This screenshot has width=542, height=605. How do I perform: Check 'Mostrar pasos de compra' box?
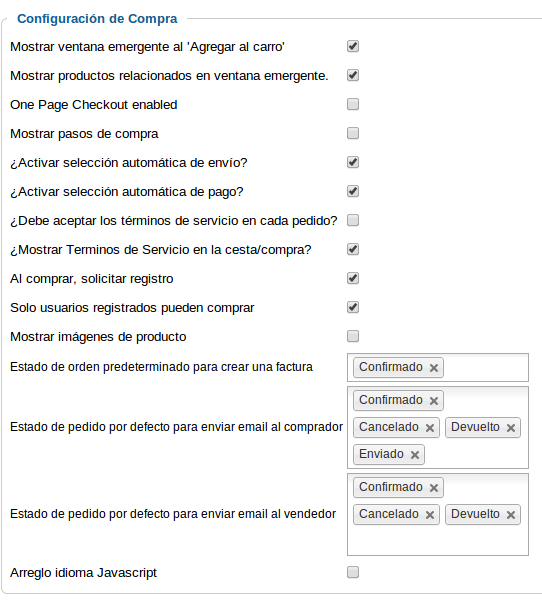pyautogui.click(x=353, y=133)
